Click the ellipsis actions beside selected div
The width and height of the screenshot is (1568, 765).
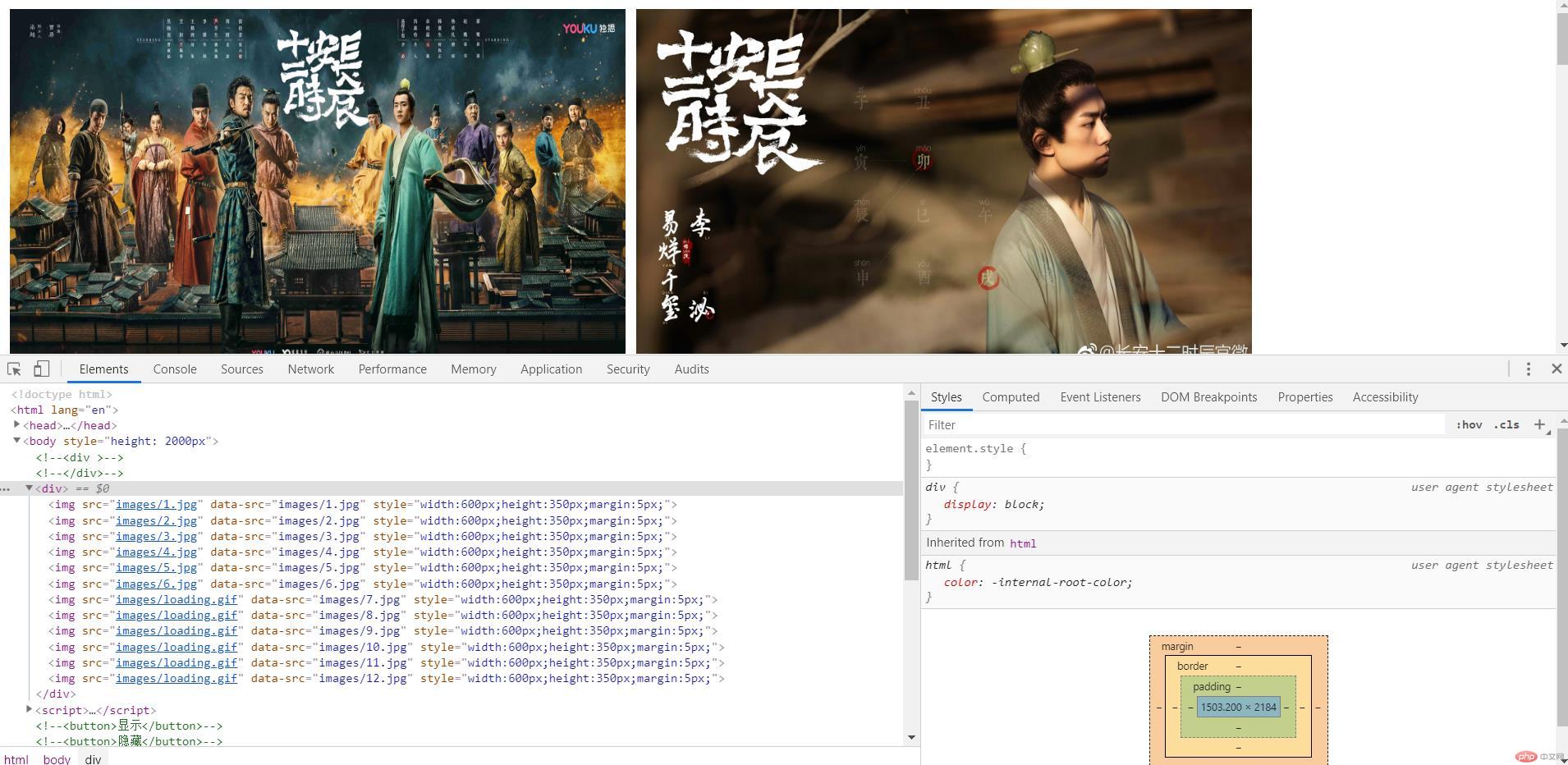point(6,489)
